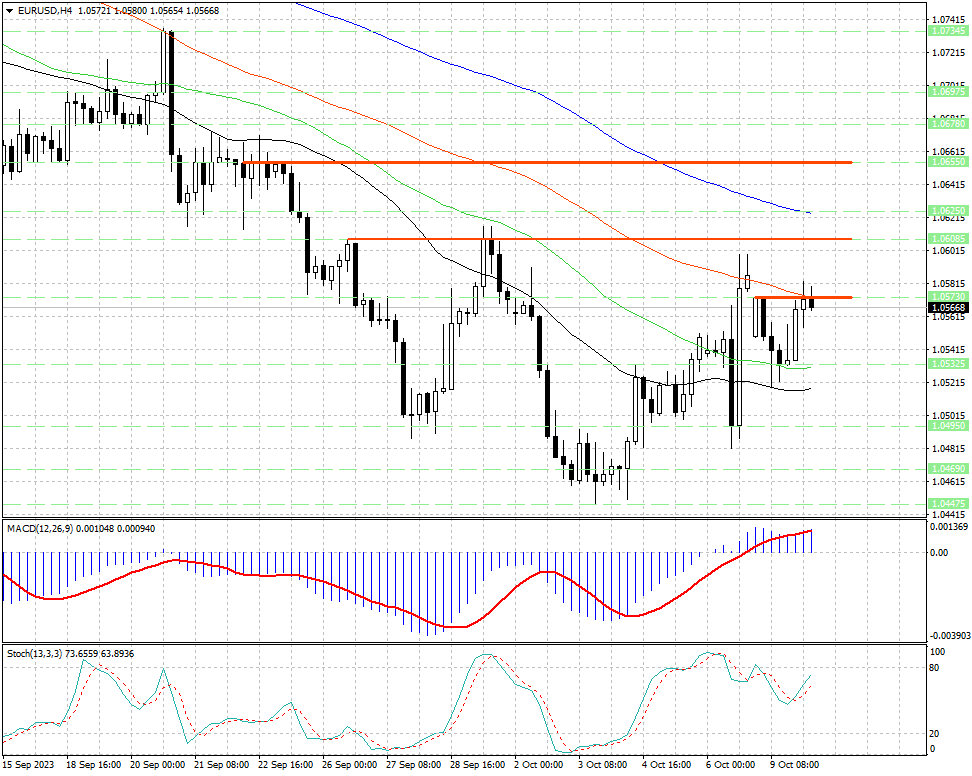
Task: Click price scale value 1.05215
Action: pos(948,382)
